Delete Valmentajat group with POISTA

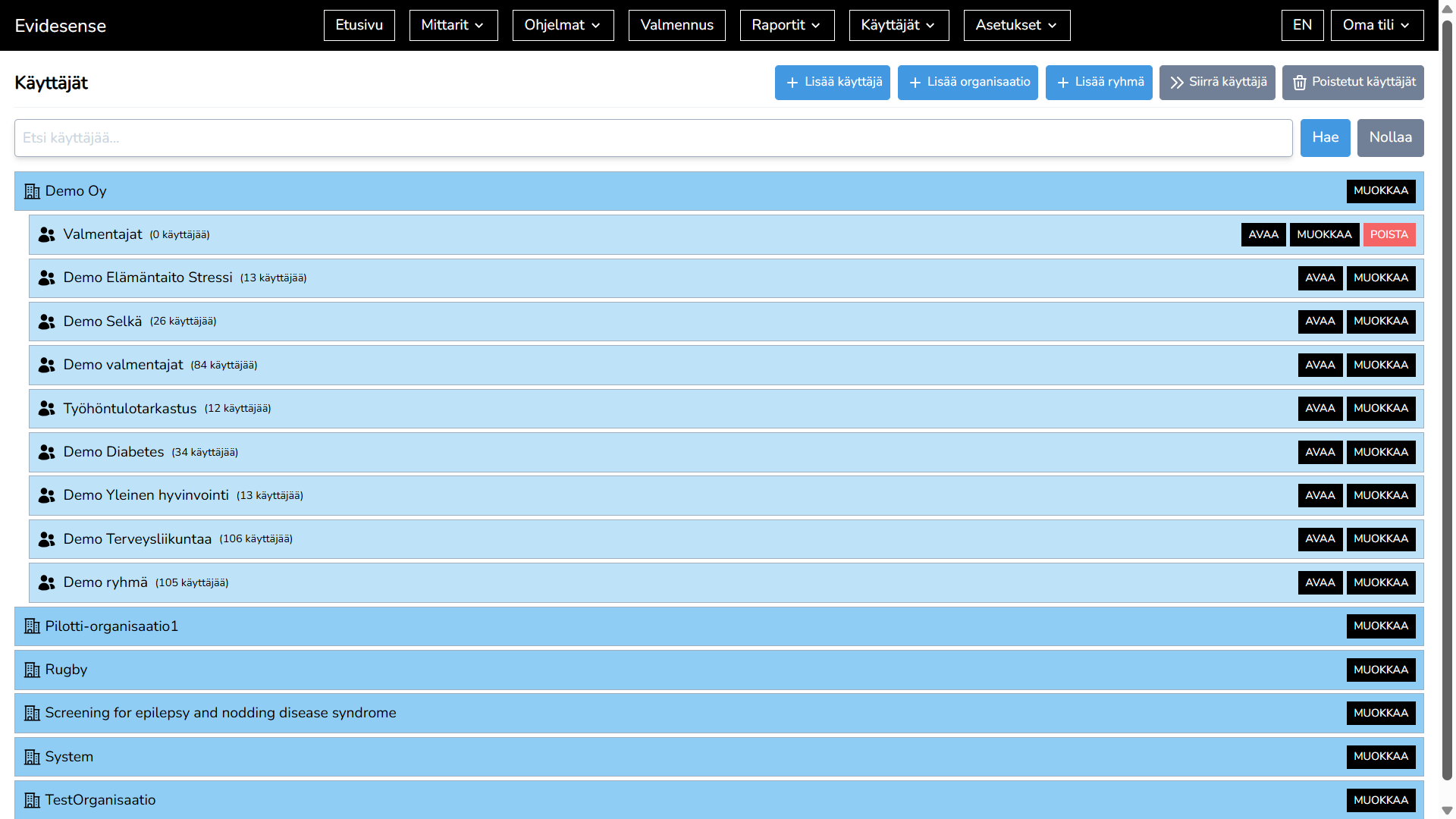[1389, 235]
